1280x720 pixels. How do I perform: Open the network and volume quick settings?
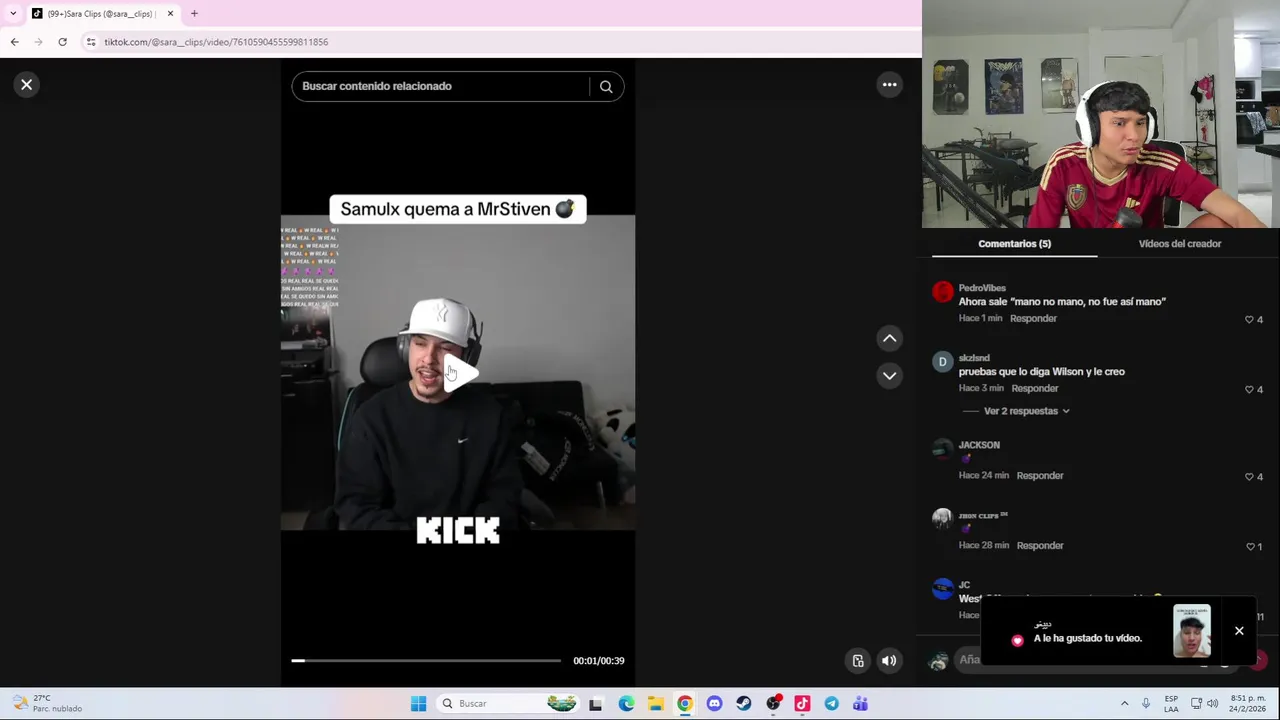(x=1204, y=704)
